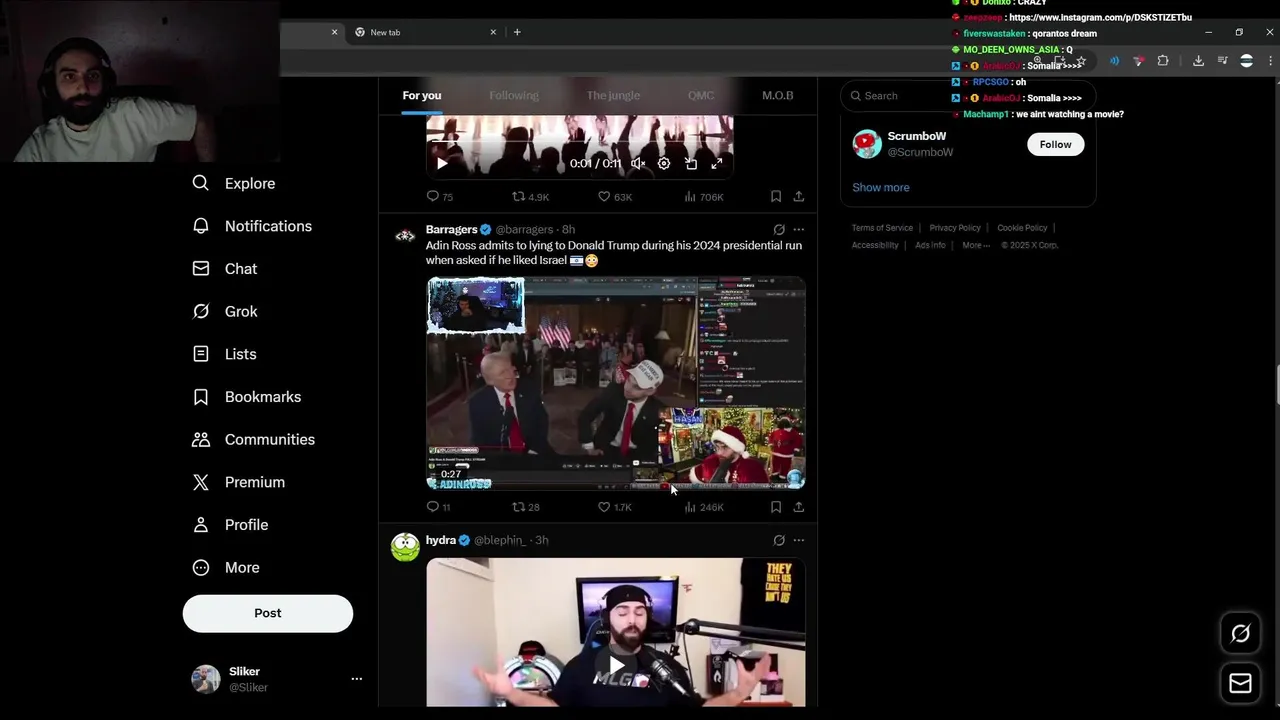Select the New tab browser tab
The image size is (1280, 720).
[424, 32]
